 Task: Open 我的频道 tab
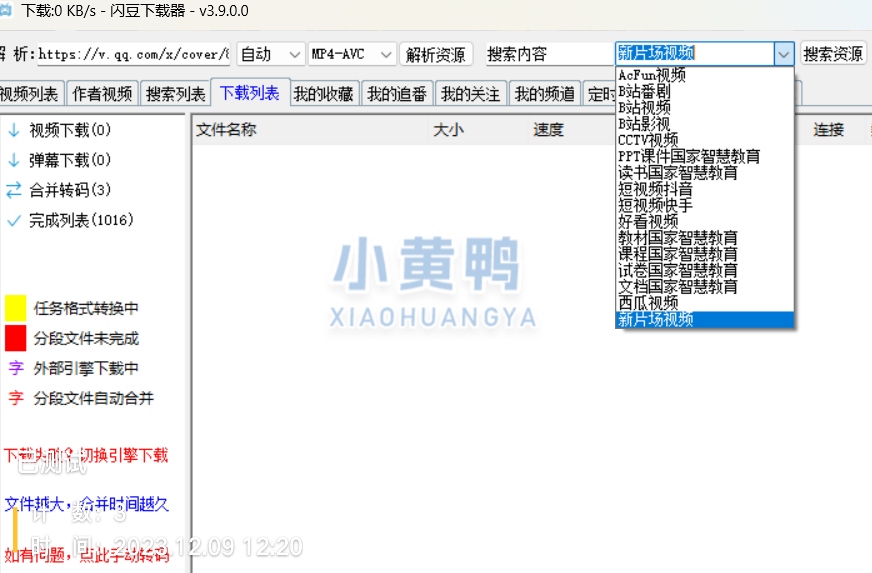(x=544, y=94)
